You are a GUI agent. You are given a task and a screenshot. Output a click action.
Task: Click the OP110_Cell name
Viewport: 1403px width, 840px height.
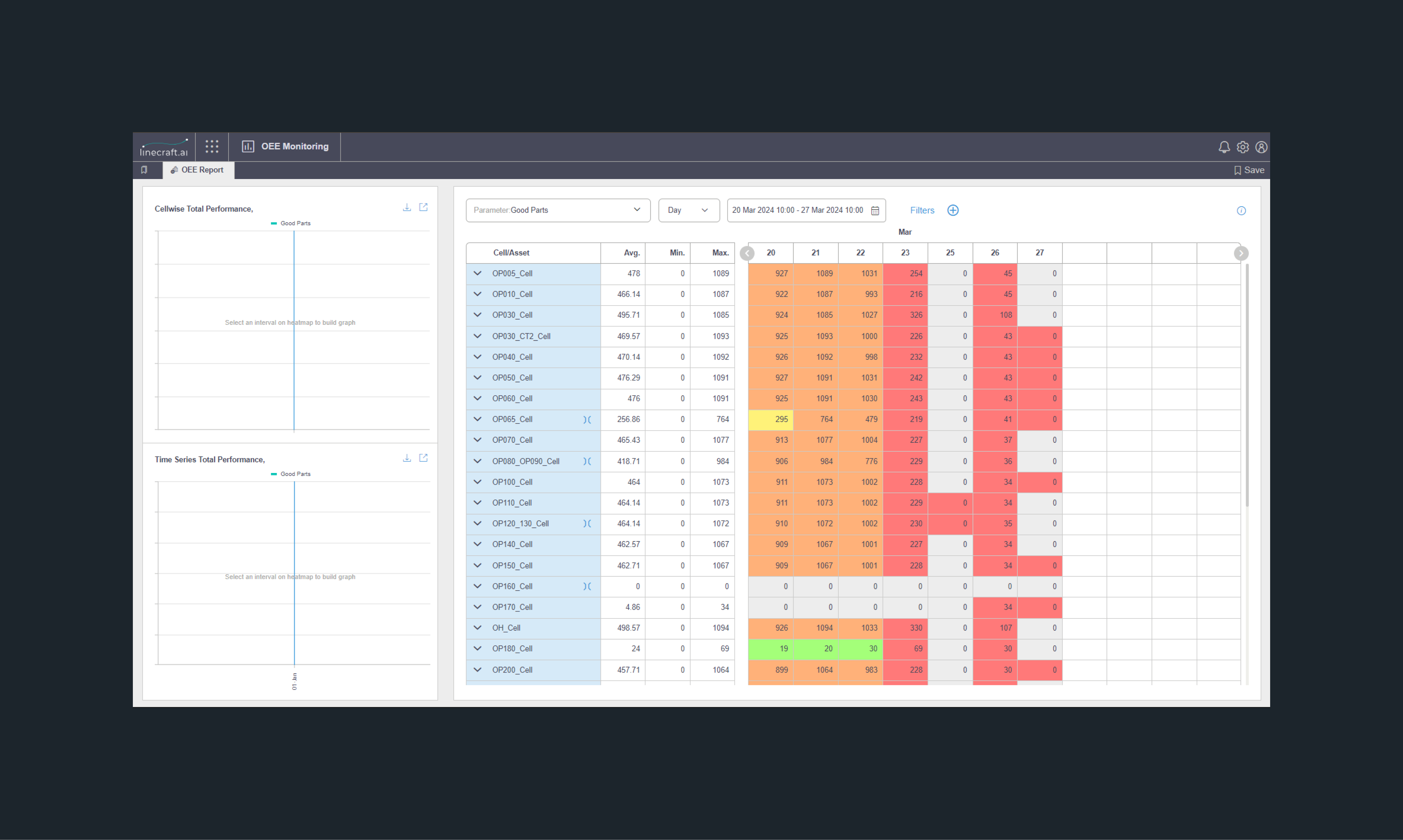coord(512,503)
